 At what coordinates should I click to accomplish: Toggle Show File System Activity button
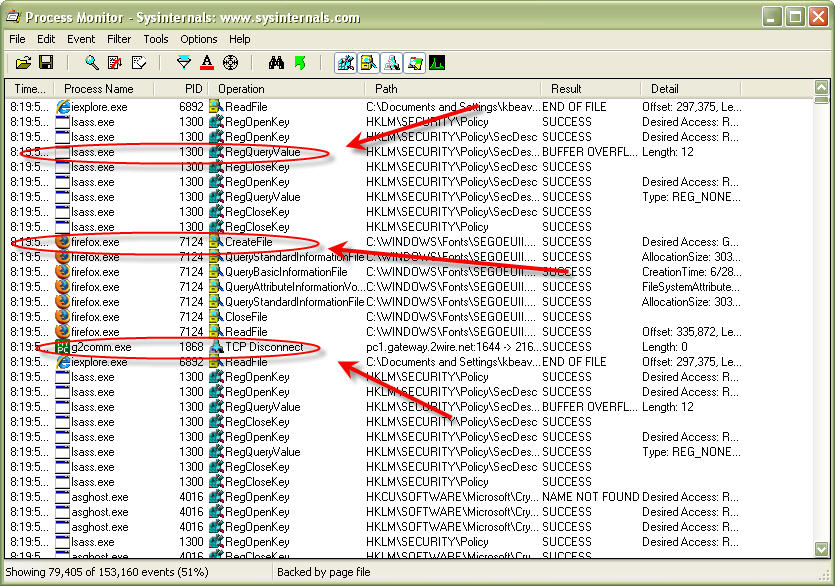(x=369, y=63)
